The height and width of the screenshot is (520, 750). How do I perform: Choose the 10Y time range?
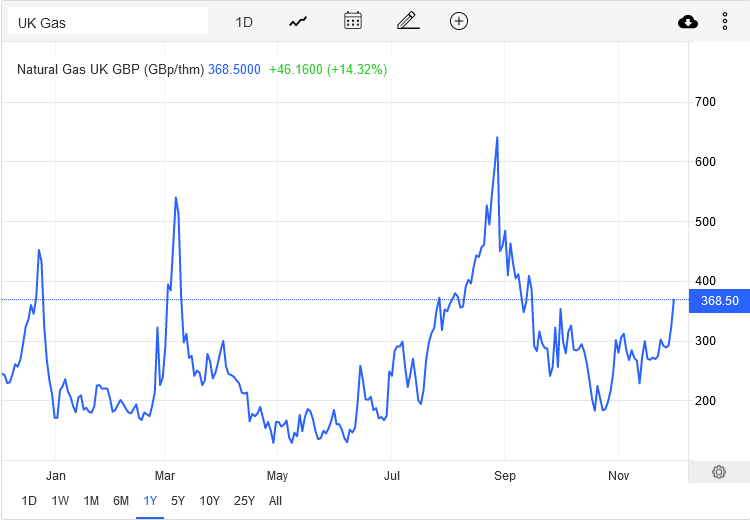[x=210, y=501]
